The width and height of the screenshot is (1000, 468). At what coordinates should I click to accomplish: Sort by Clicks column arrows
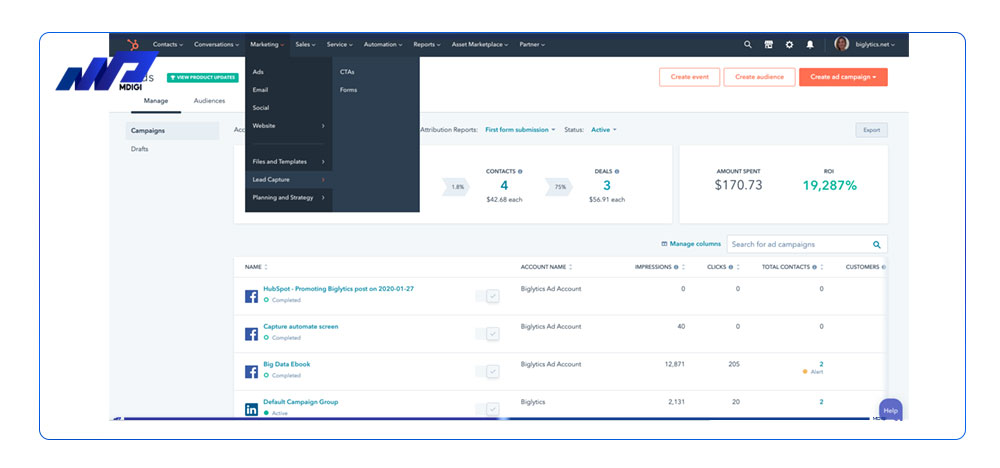tap(738, 267)
